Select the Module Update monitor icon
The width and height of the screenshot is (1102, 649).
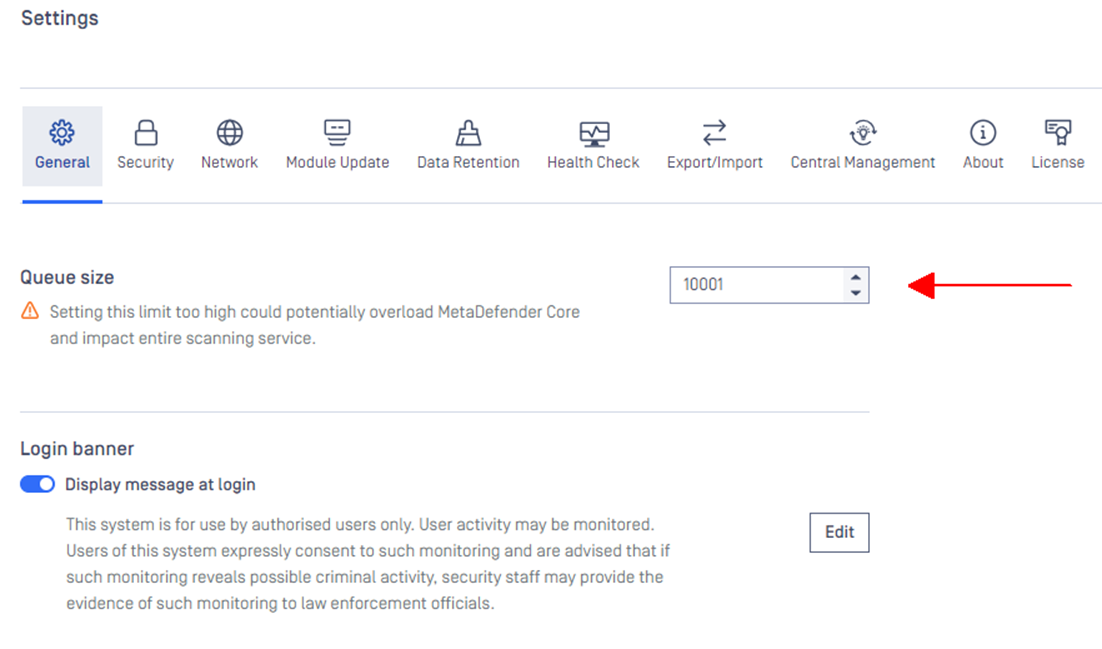(337, 132)
